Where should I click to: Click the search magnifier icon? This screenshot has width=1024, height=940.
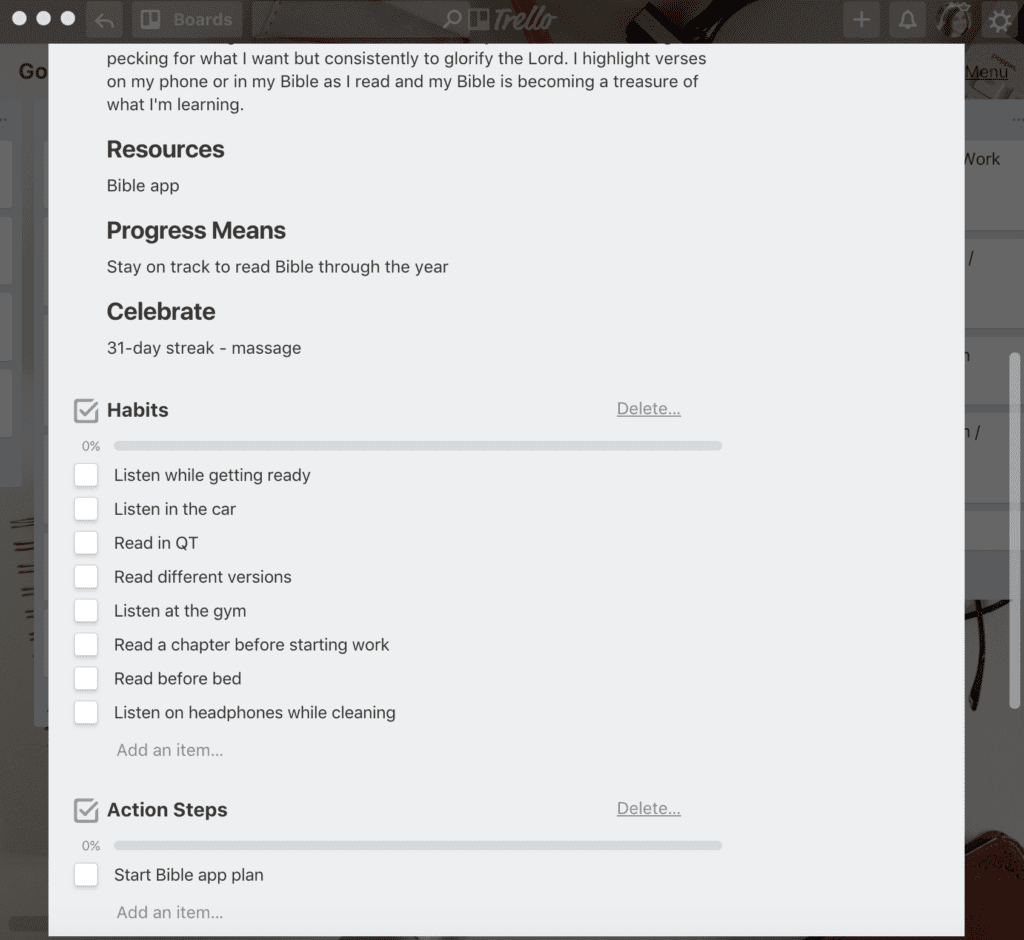452,20
